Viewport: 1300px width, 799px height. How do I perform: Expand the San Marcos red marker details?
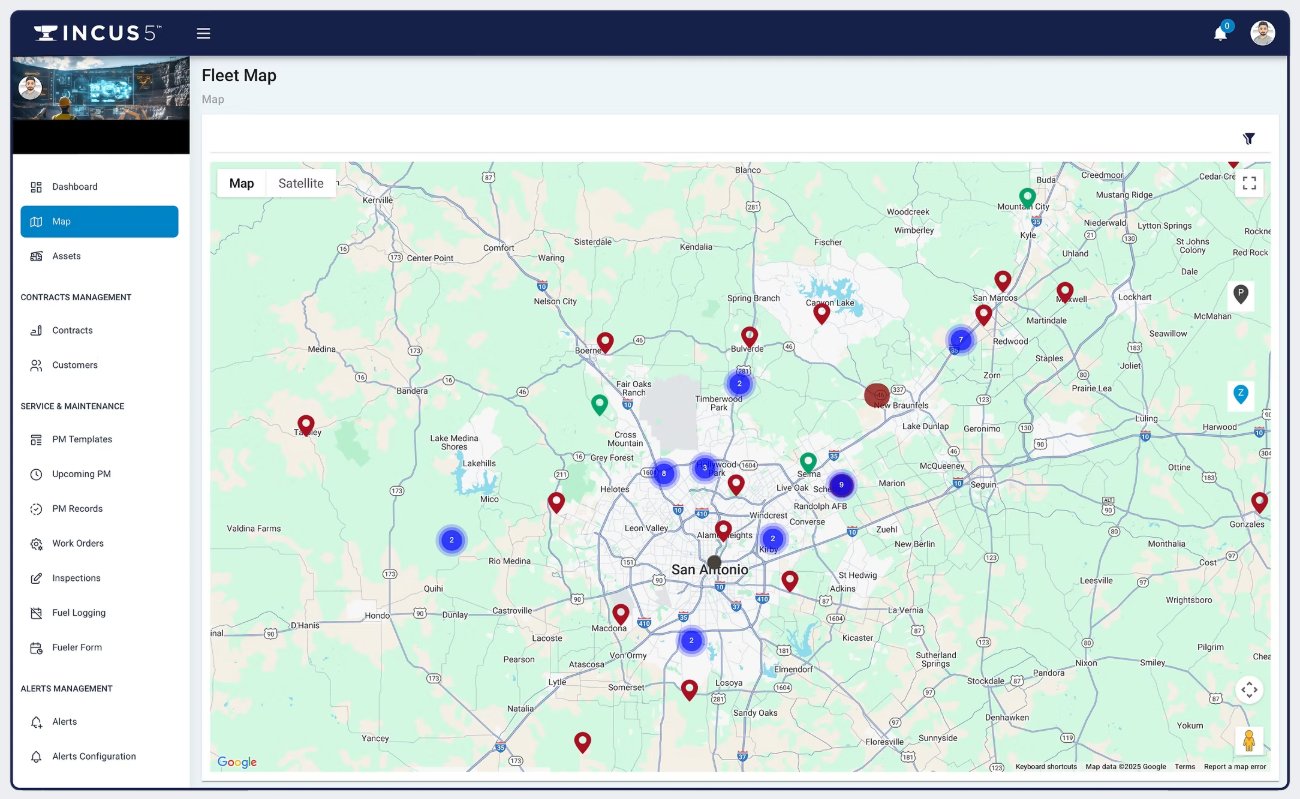(1003, 280)
